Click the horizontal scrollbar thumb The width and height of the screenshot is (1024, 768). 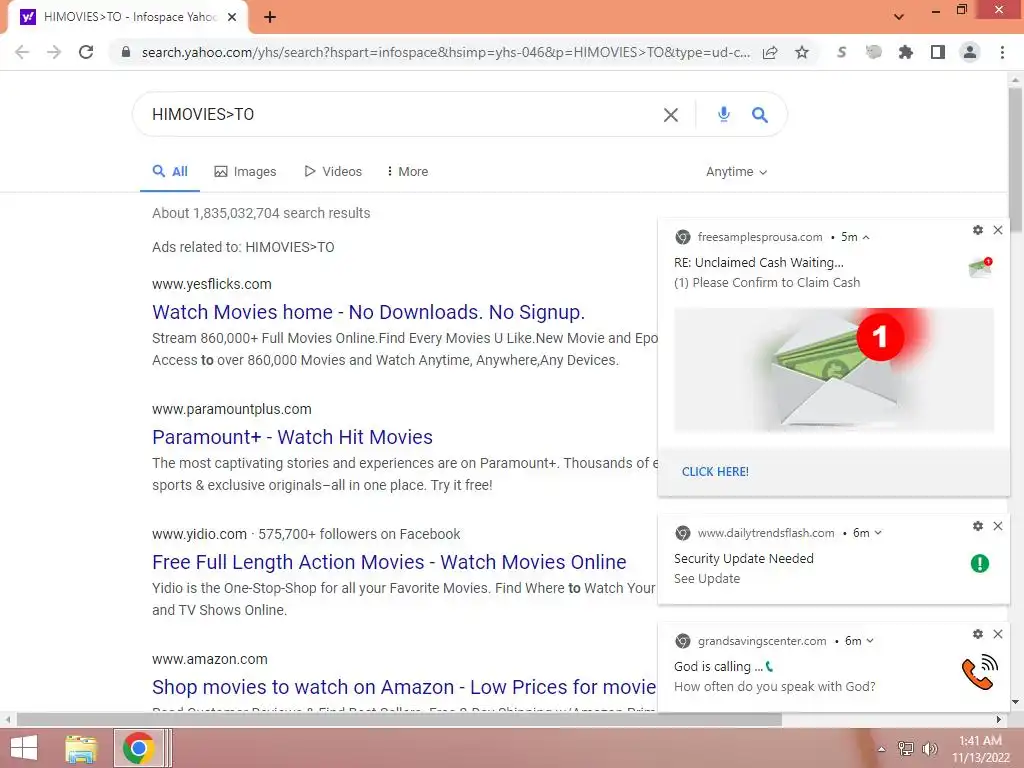click(399, 720)
